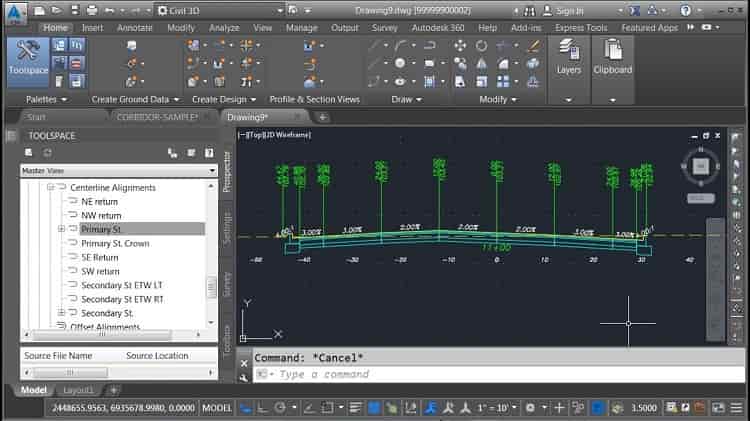Open the annotation scale 1"=10' dropdown
The width and height of the screenshot is (750, 421).
(x=497, y=408)
